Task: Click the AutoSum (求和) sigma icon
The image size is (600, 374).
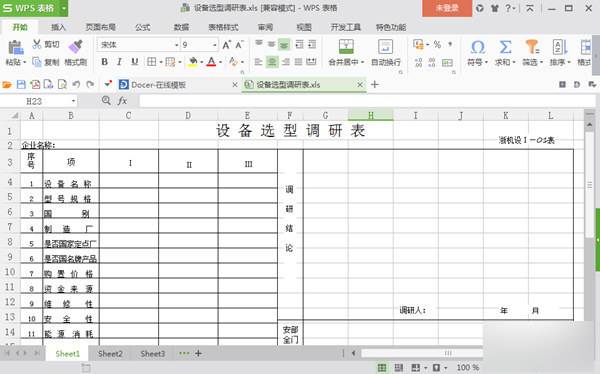Action: 505,47
